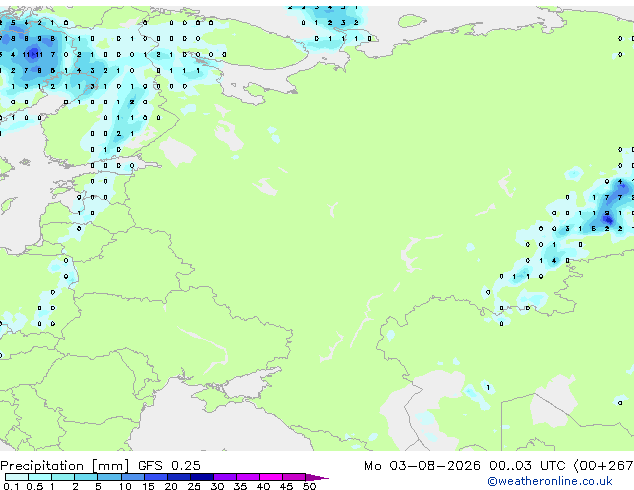Click the '50' legend value

[x=309, y=486]
